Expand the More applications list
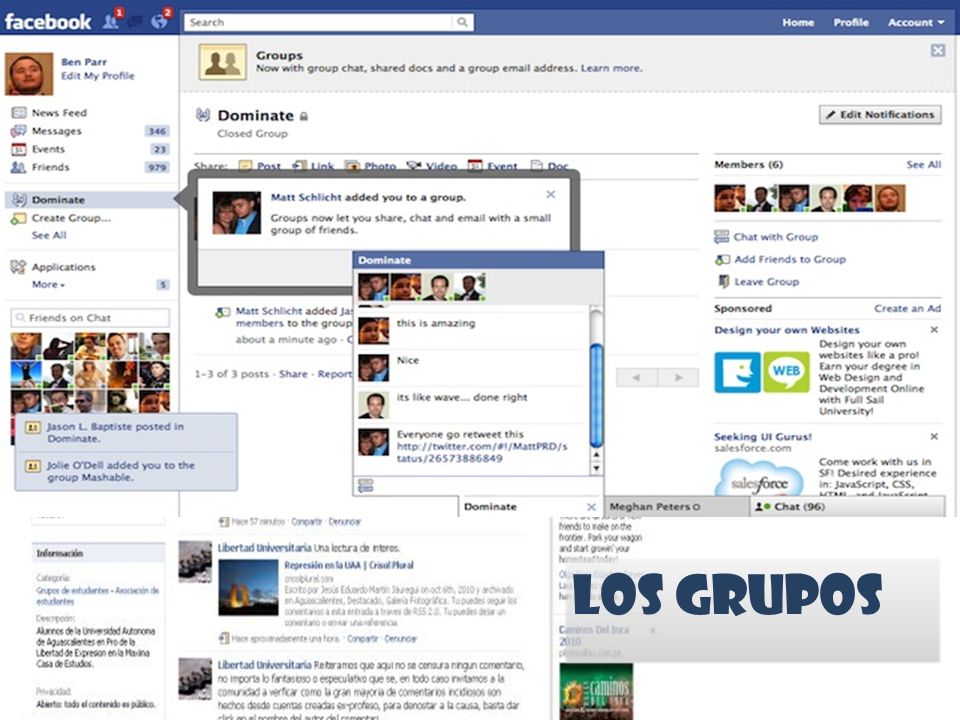960x720 pixels. click(x=48, y=285)
